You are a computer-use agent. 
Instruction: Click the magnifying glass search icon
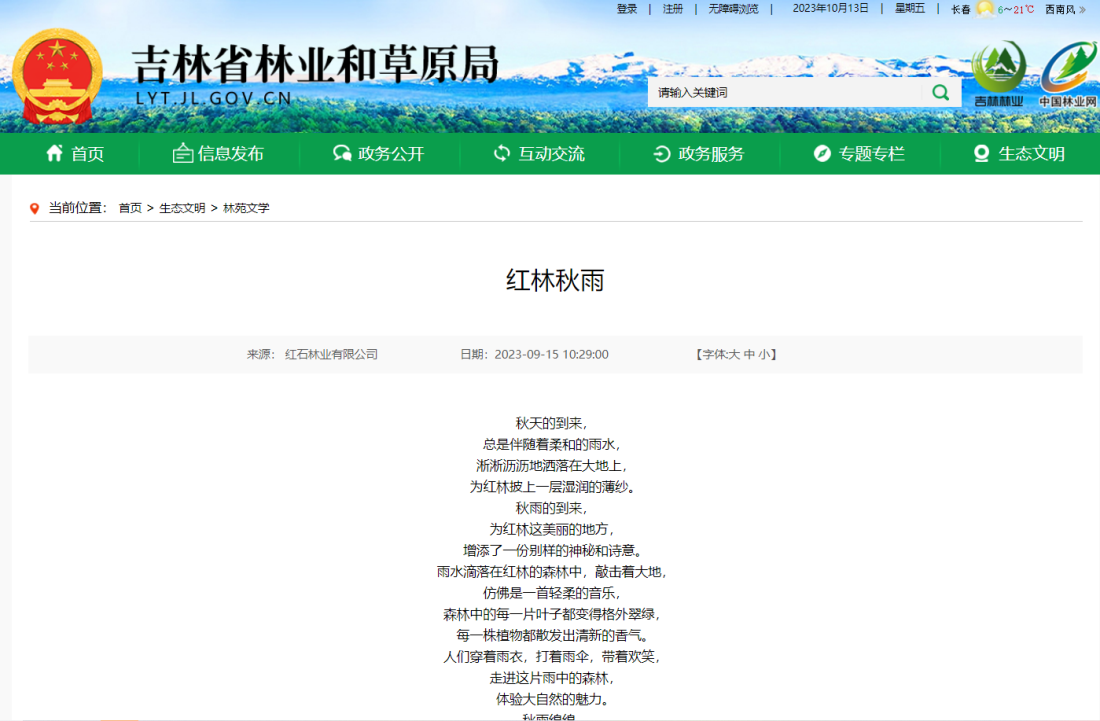[x=938, y=91]
